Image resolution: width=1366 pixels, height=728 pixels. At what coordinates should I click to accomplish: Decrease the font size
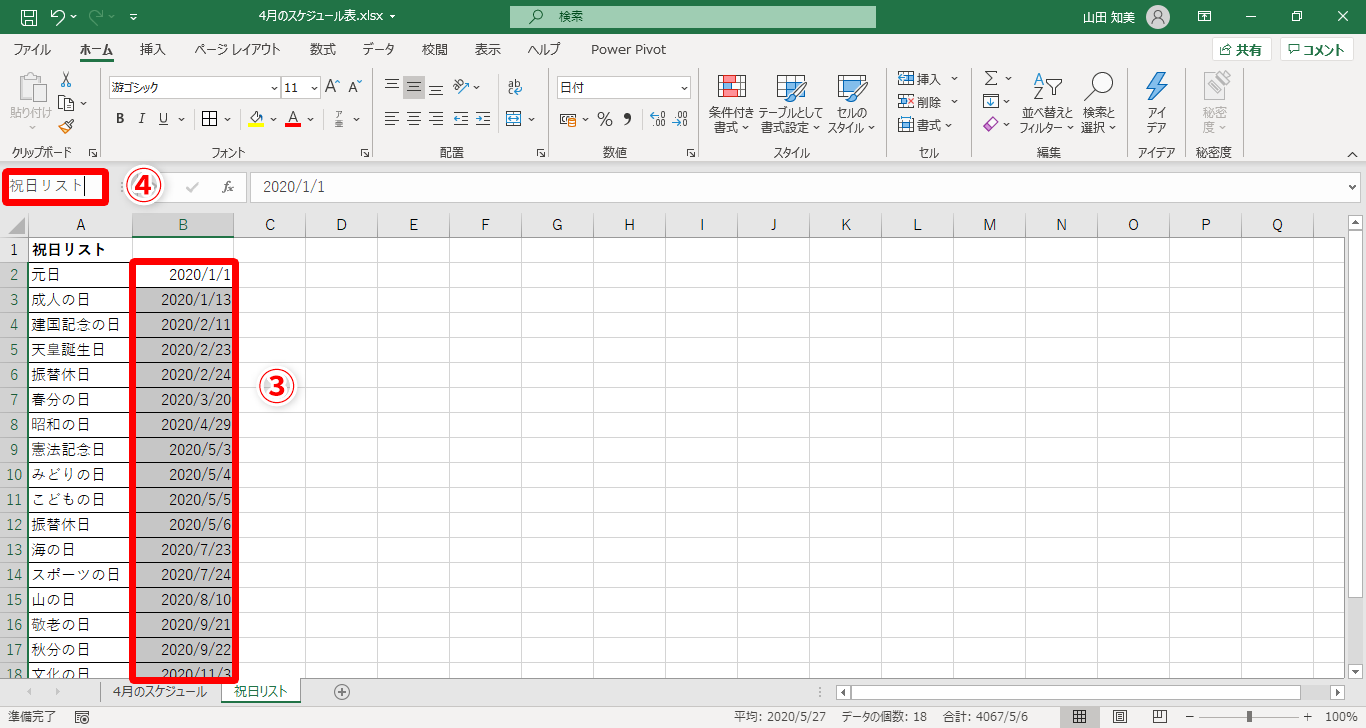[x=356, y=87]
